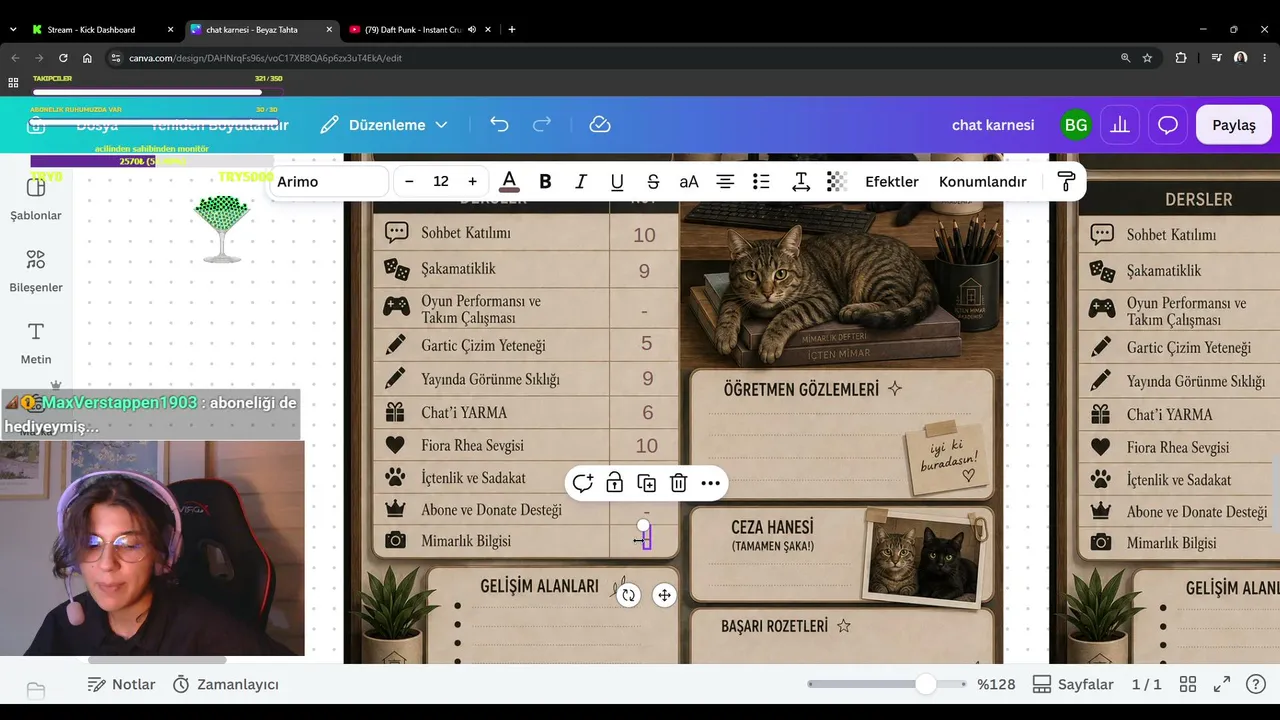Open the analytics bar chart icon

click(1120, 125)
